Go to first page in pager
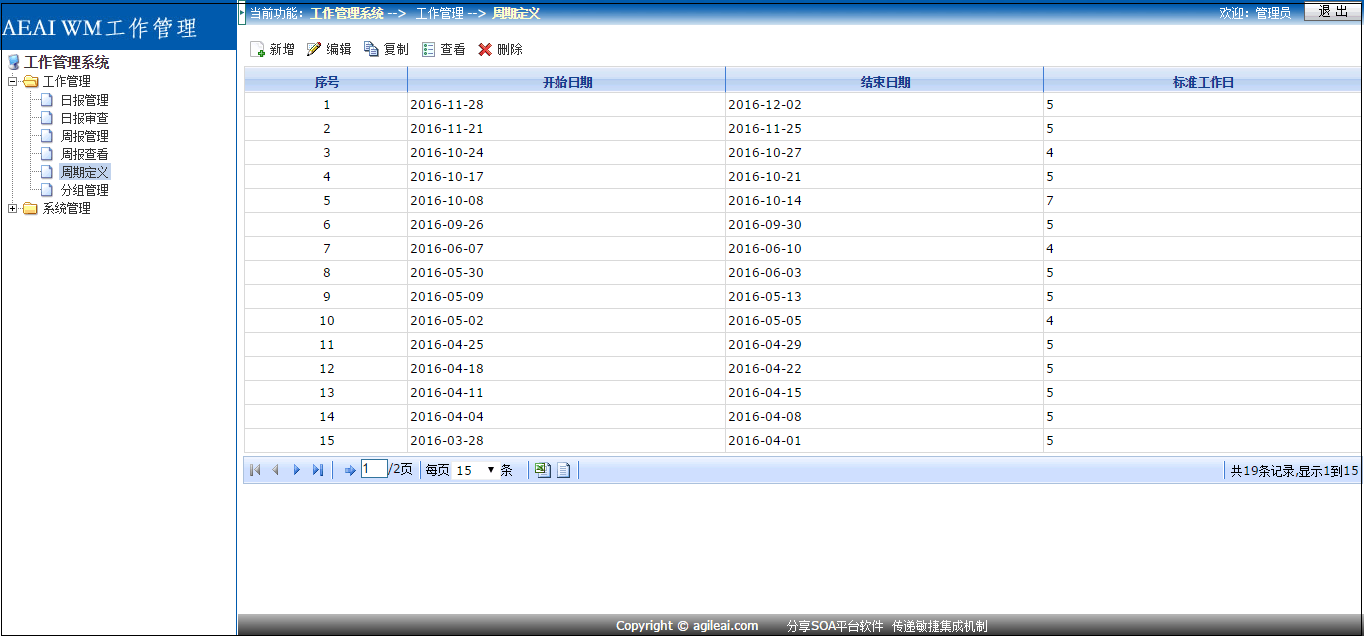This screenshot has height=636, width=1364. [x=255, y=470]
